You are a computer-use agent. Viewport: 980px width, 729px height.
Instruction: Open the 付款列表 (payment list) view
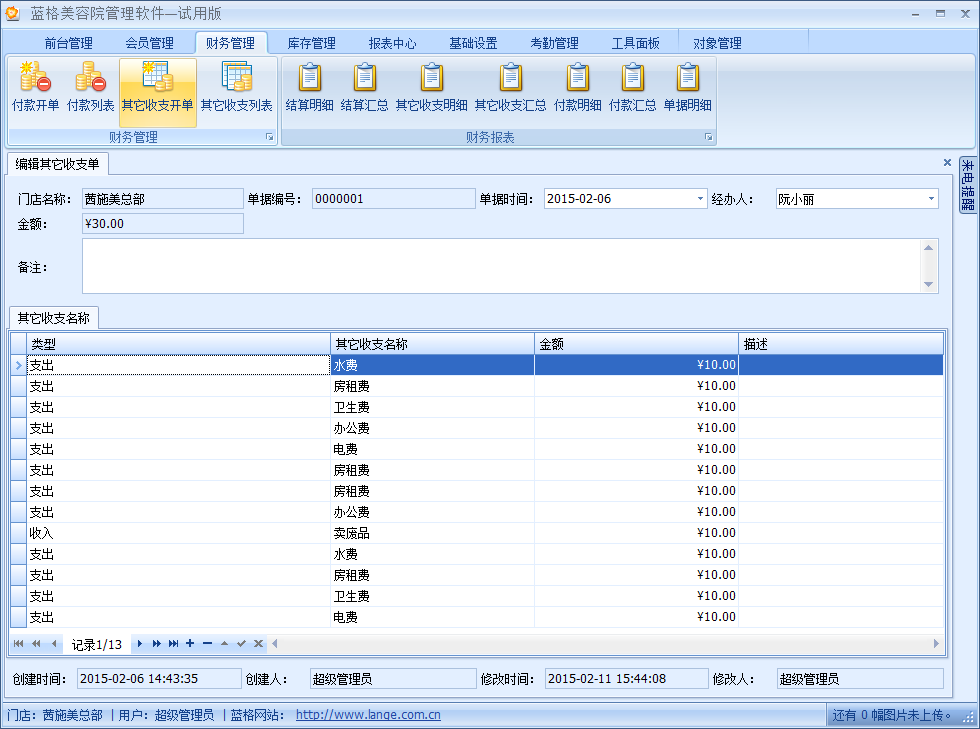click(91, 88)
